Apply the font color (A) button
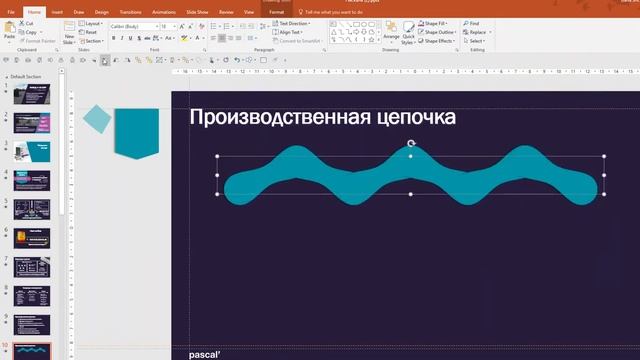 pos(197,38)
